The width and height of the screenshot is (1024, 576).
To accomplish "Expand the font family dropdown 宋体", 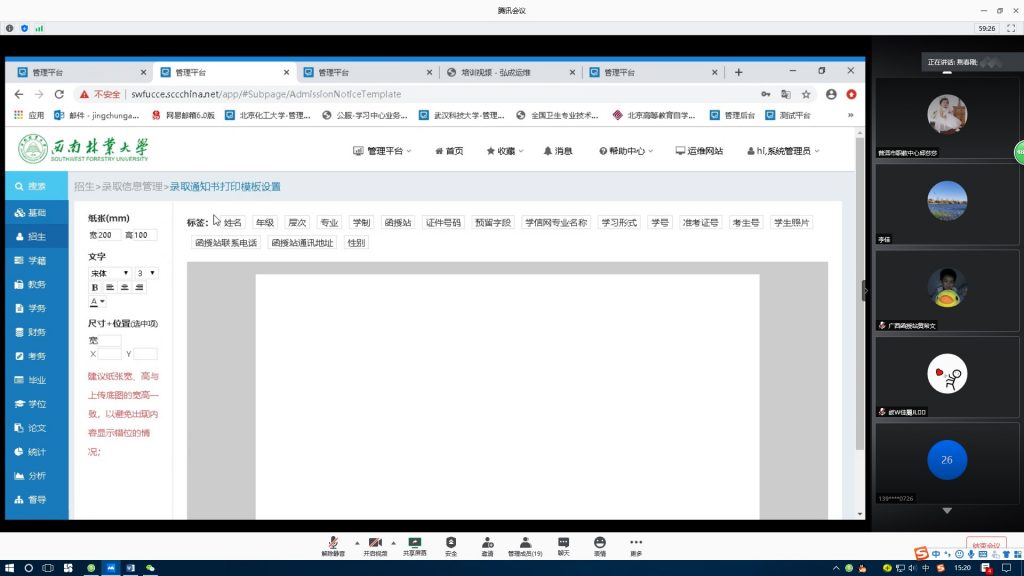I will click(x=110, y=273).
